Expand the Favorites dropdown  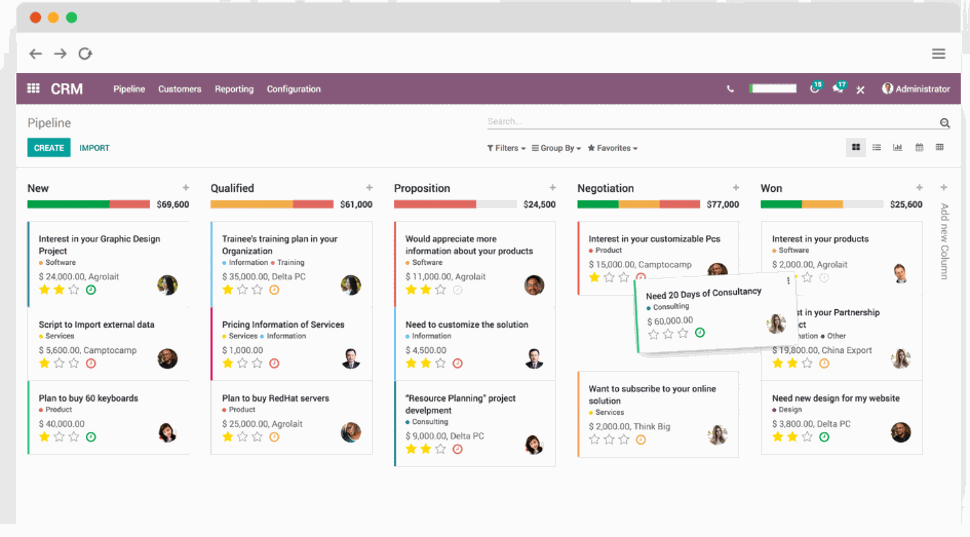tap(612, 148)
